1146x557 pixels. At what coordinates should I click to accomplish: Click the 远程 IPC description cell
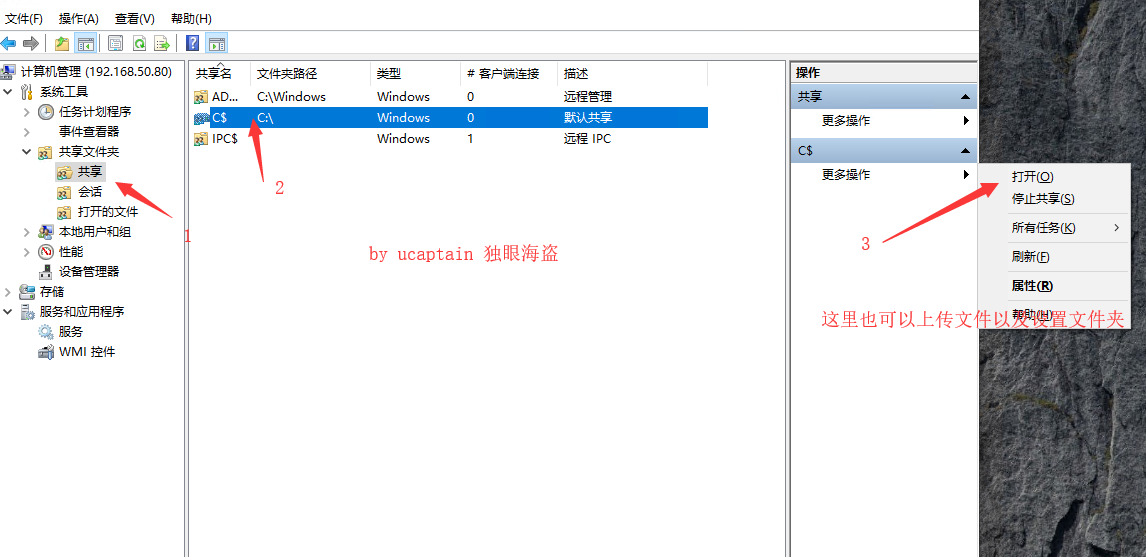(x=588, y=139)
